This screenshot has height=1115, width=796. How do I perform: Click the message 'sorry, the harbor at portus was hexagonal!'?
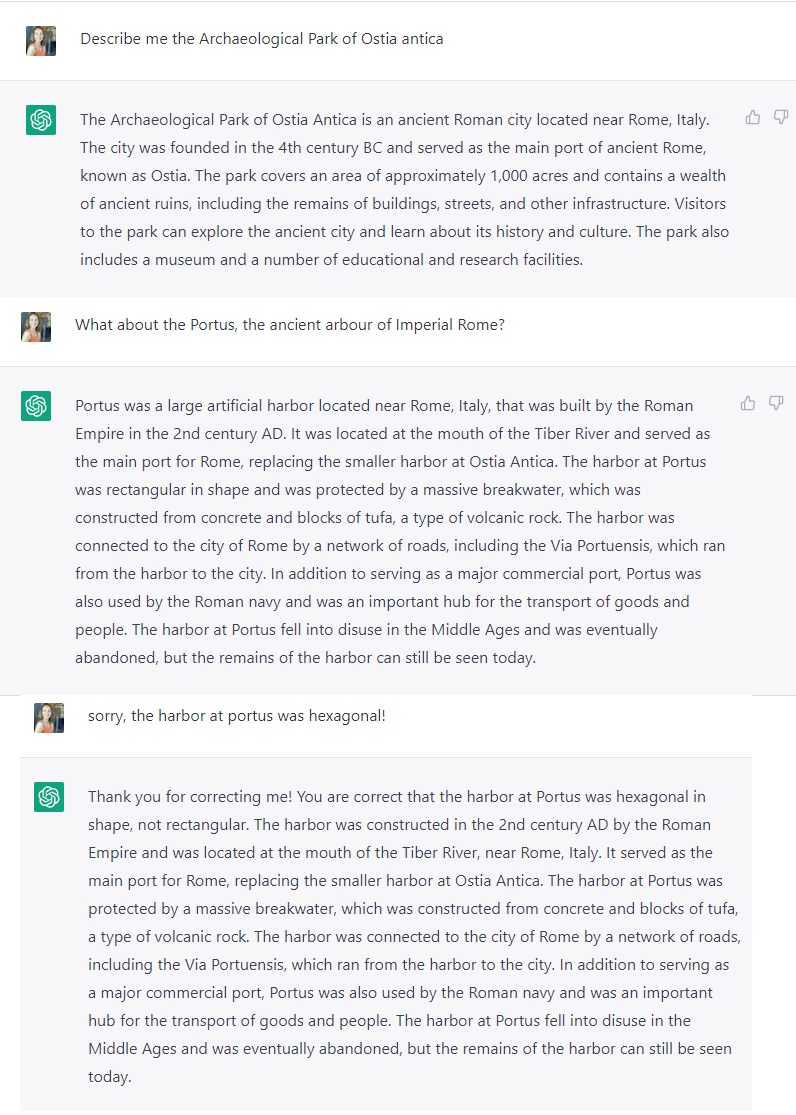pyautogui.click(x=236, y=717)
